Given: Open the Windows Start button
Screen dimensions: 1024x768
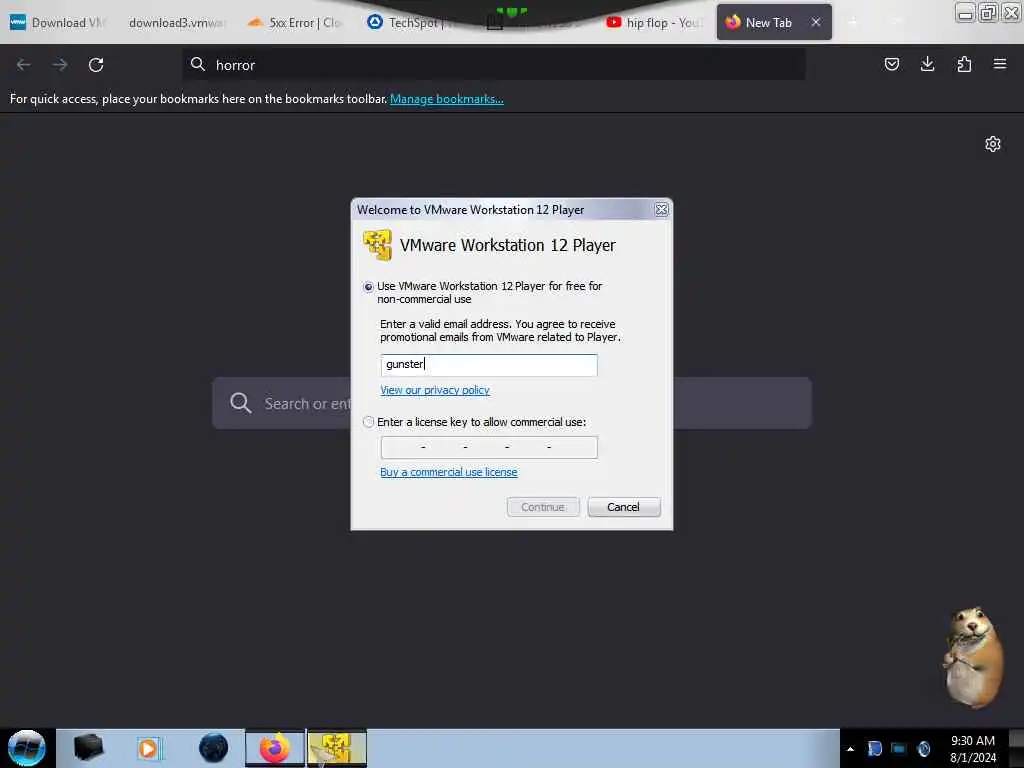Looking at the screenshot, I should [x=27, y=748].
